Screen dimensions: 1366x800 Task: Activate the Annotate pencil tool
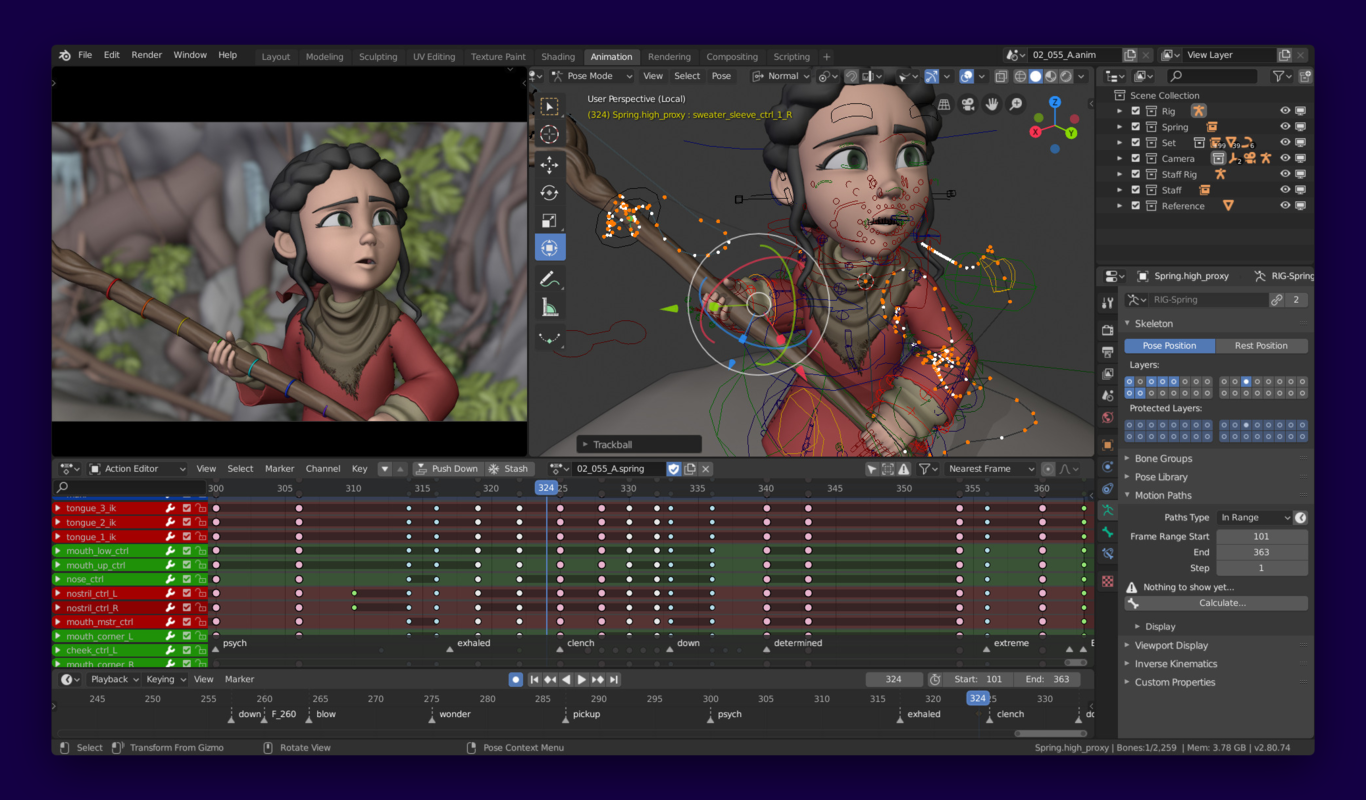550,278
